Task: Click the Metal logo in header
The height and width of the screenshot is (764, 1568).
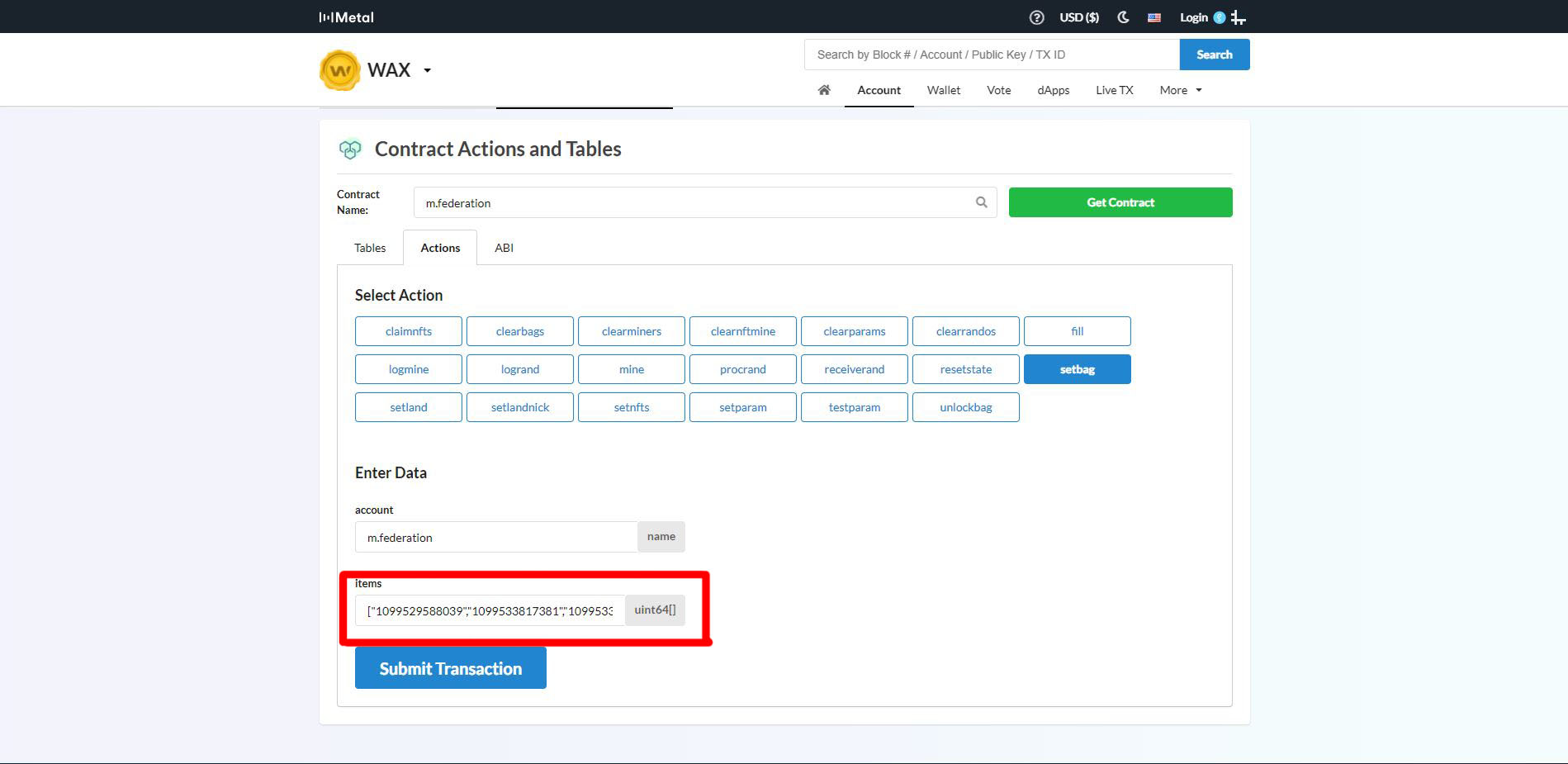Action: click(x=347, y=17)
